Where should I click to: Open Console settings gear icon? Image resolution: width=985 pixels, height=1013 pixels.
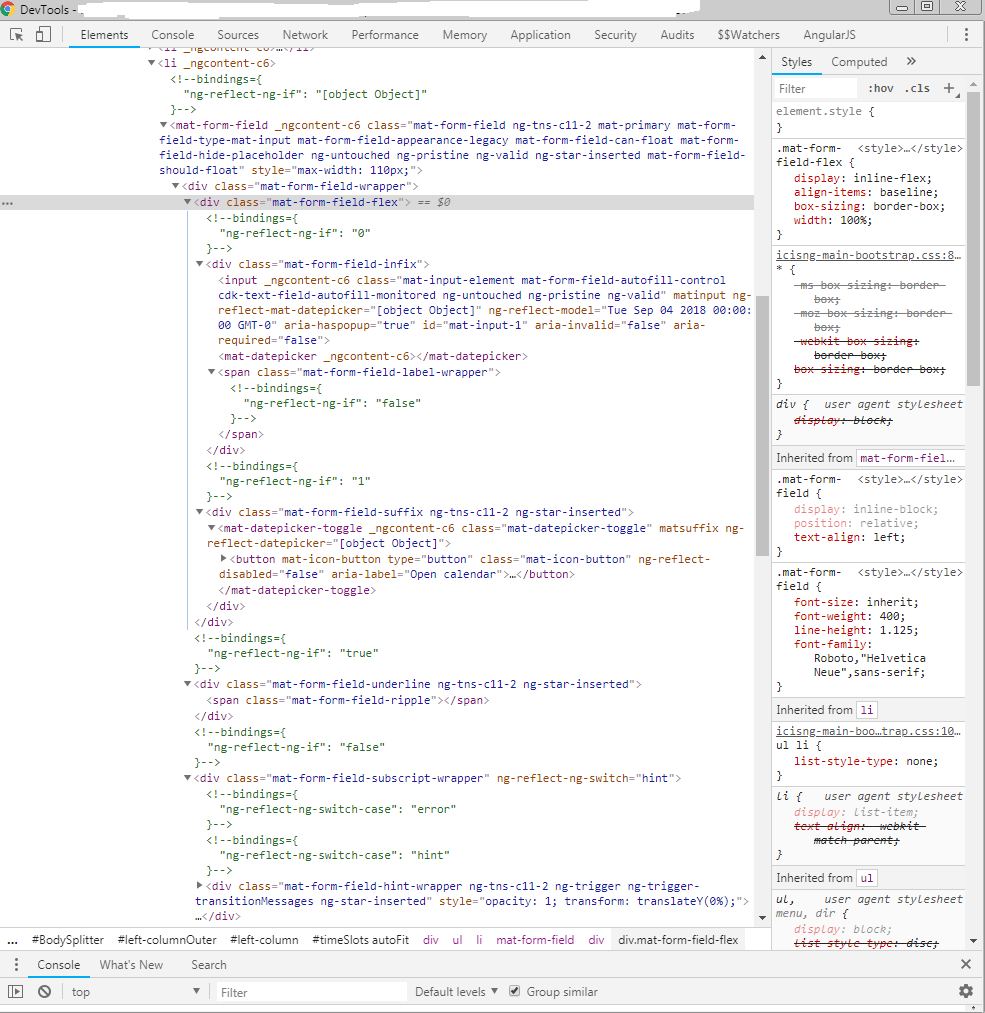pyautogui.click(x=965, y=990)
